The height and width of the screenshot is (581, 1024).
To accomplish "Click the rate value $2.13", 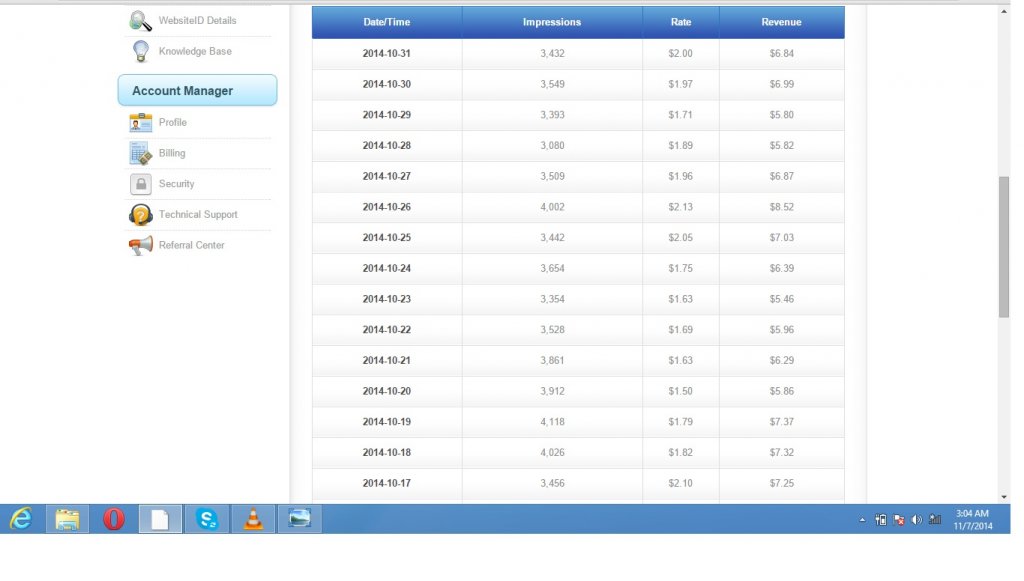I will (680, 207).
